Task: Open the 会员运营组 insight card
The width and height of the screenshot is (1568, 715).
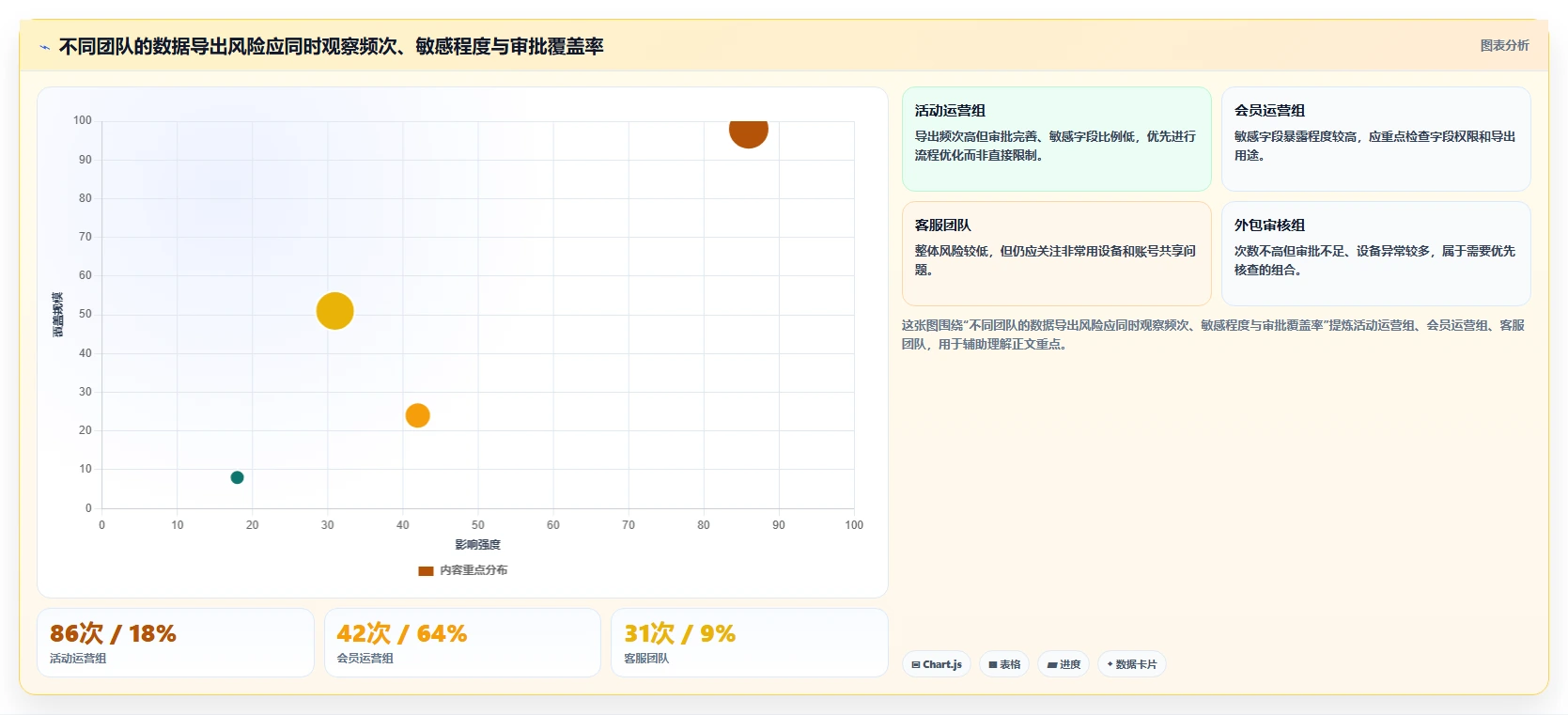Action: pos(1375,139)
